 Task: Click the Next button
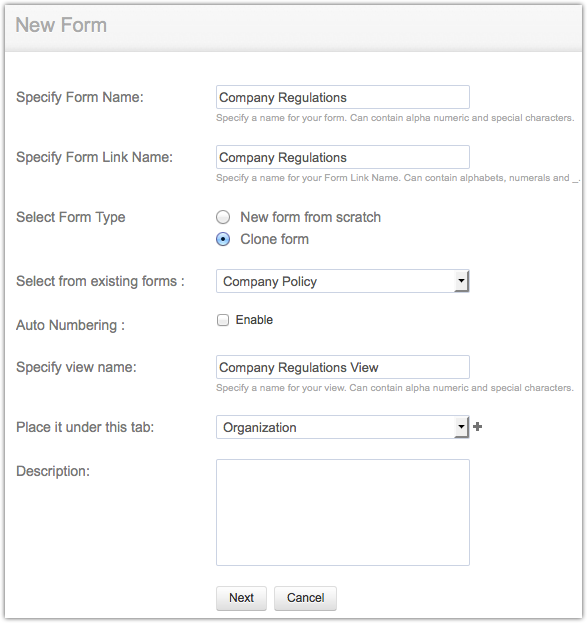pyautogui.click(x=241, y=598)
